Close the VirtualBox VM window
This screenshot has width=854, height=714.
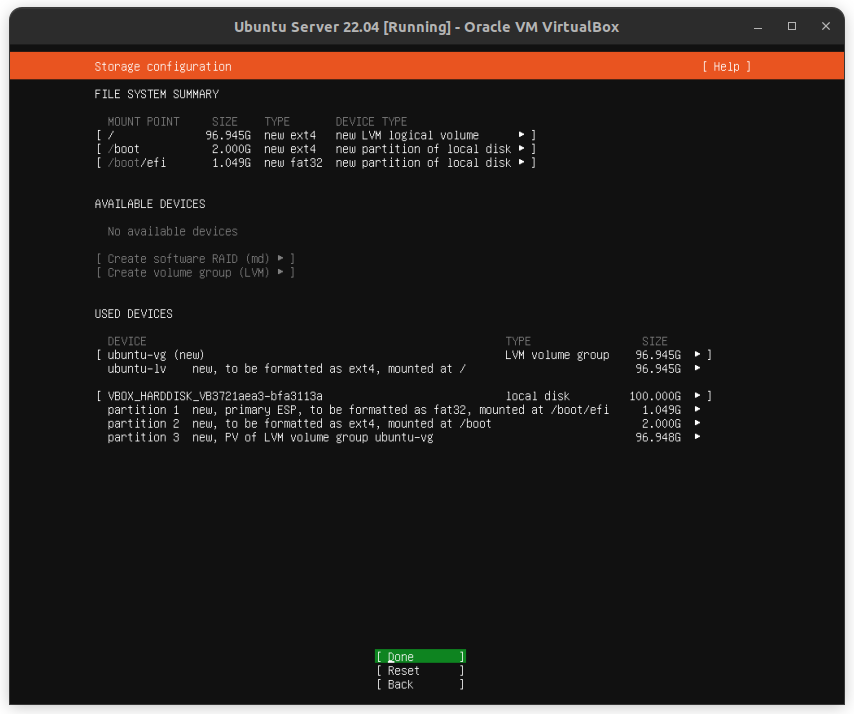click(826, 26)
